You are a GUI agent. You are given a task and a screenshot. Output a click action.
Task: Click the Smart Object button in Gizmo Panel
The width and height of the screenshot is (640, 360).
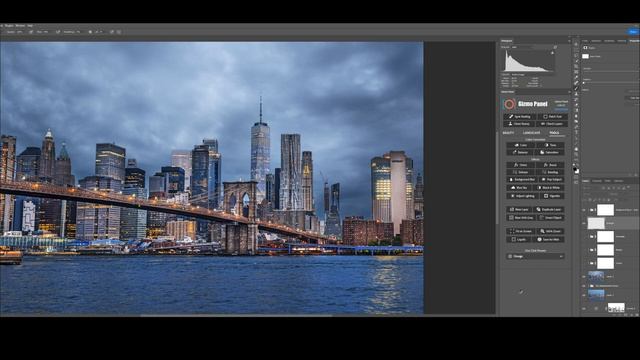click(551, 218)
